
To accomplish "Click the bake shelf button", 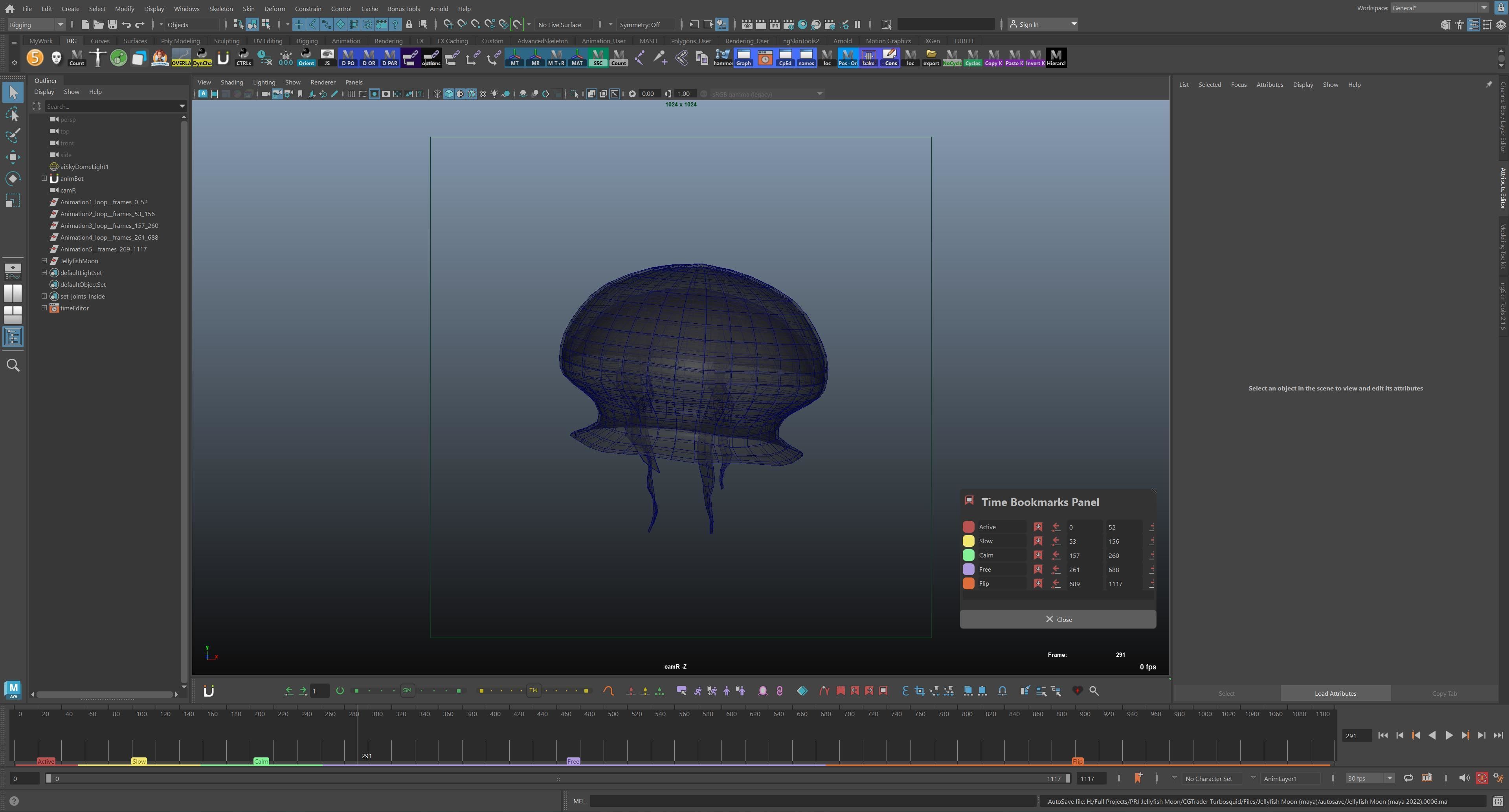I will 868,58.
